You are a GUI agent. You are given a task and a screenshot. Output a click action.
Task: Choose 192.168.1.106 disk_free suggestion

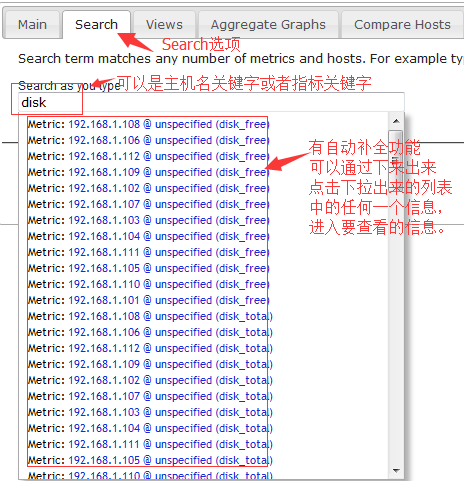[149, 140]
